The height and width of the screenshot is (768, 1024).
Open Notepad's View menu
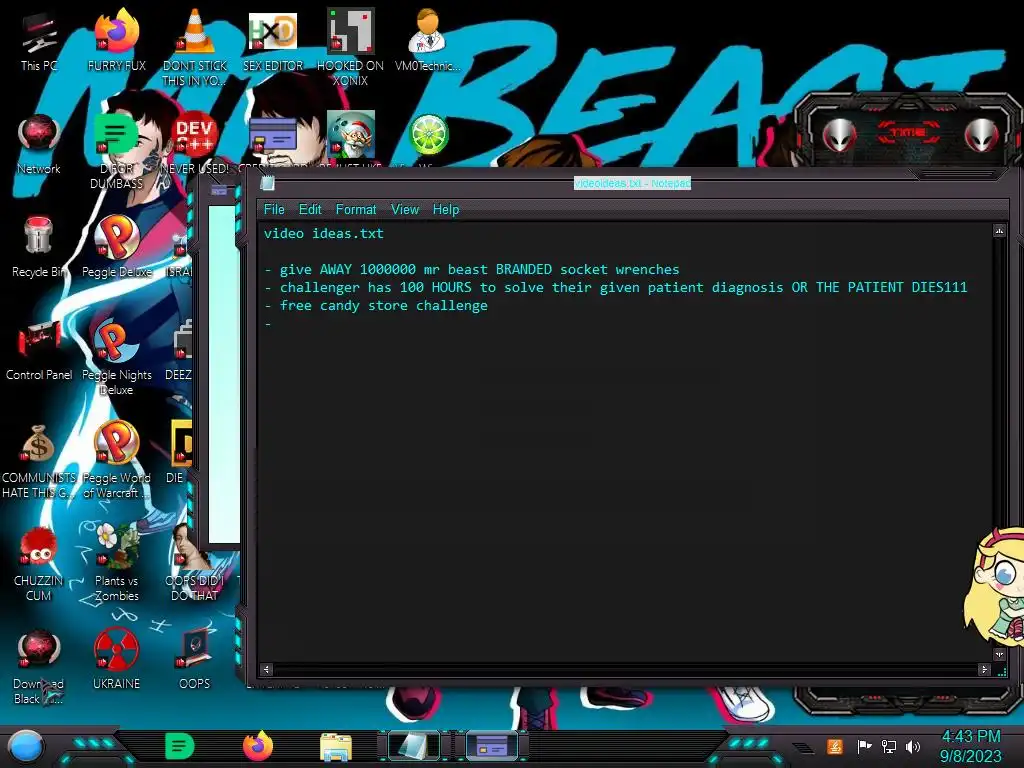(x=404, y=210)
